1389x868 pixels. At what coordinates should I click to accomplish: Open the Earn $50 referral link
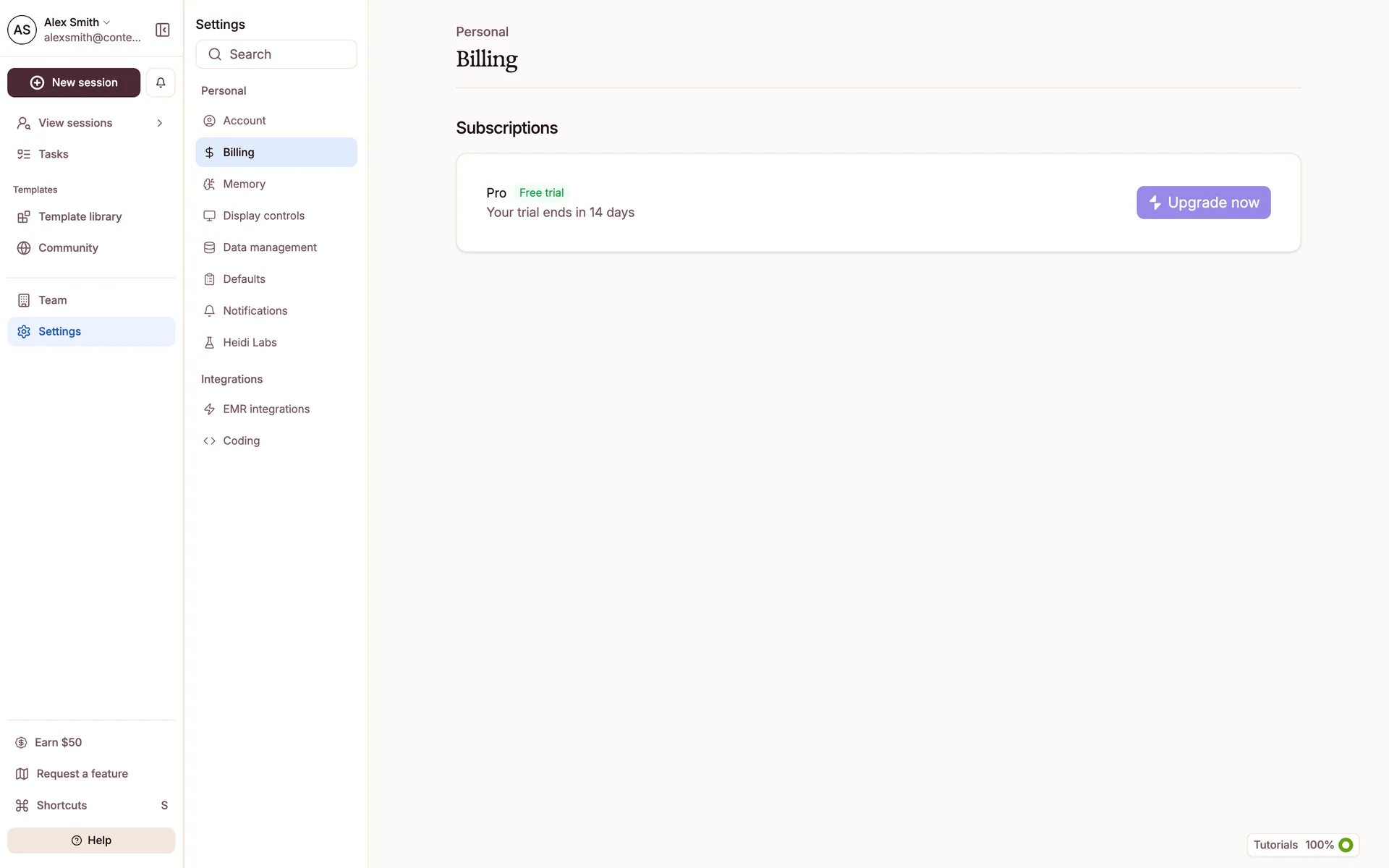[x=58, y=743]
